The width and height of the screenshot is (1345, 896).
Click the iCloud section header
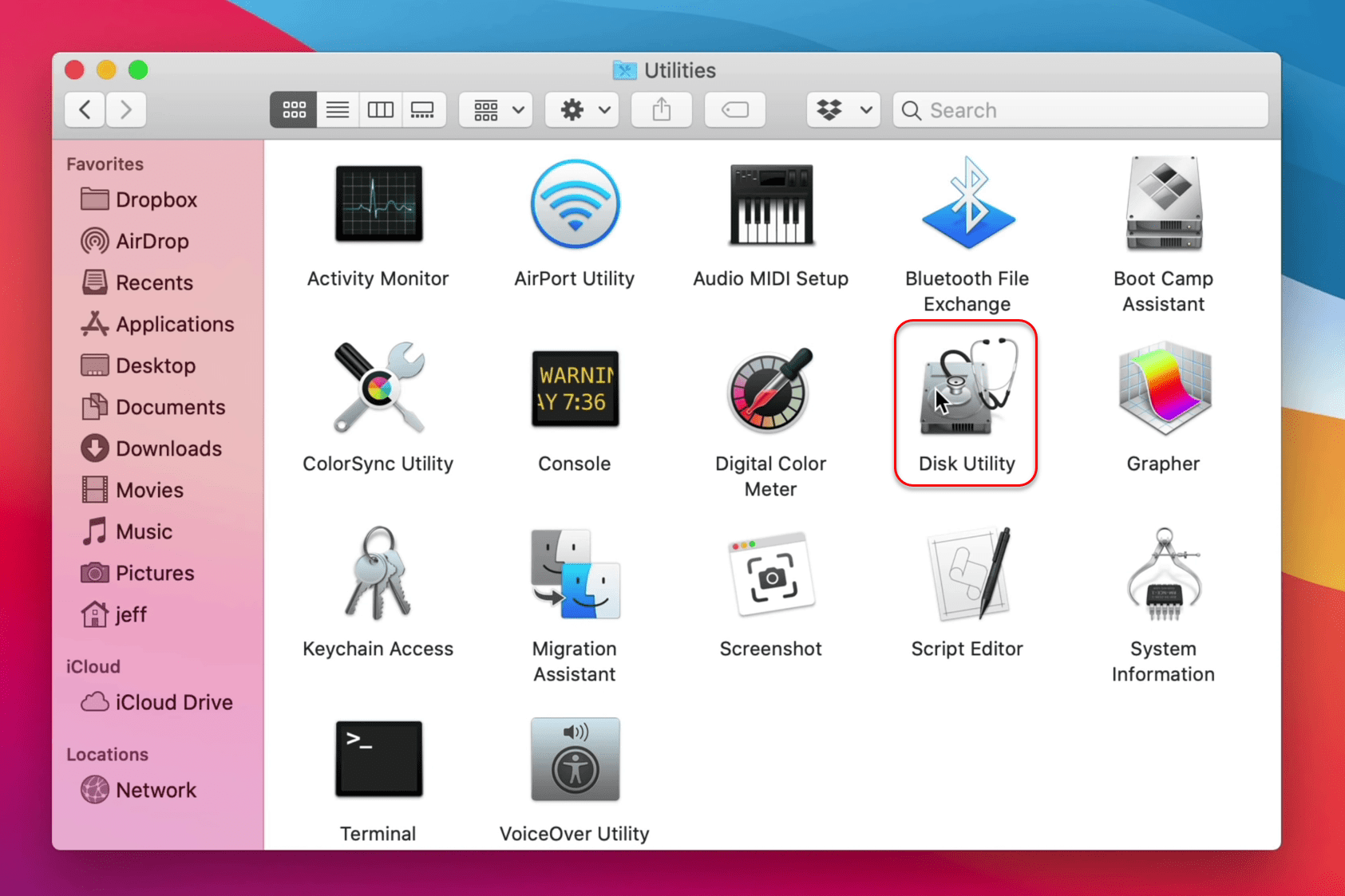point(93,666)
